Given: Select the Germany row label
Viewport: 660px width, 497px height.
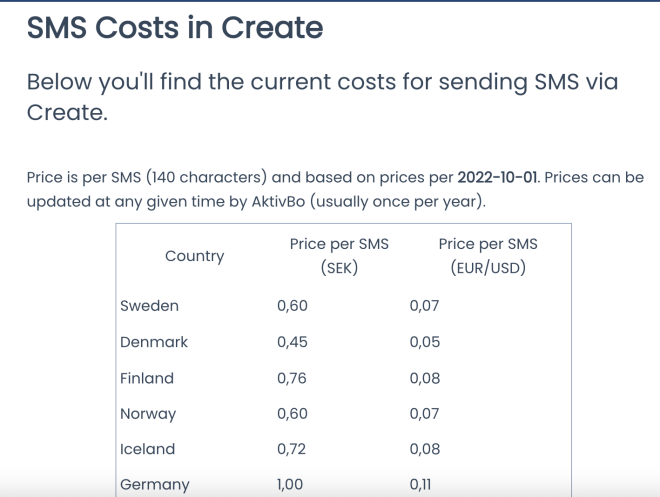Looking at the screenshot, I should (x=155, y=485).
